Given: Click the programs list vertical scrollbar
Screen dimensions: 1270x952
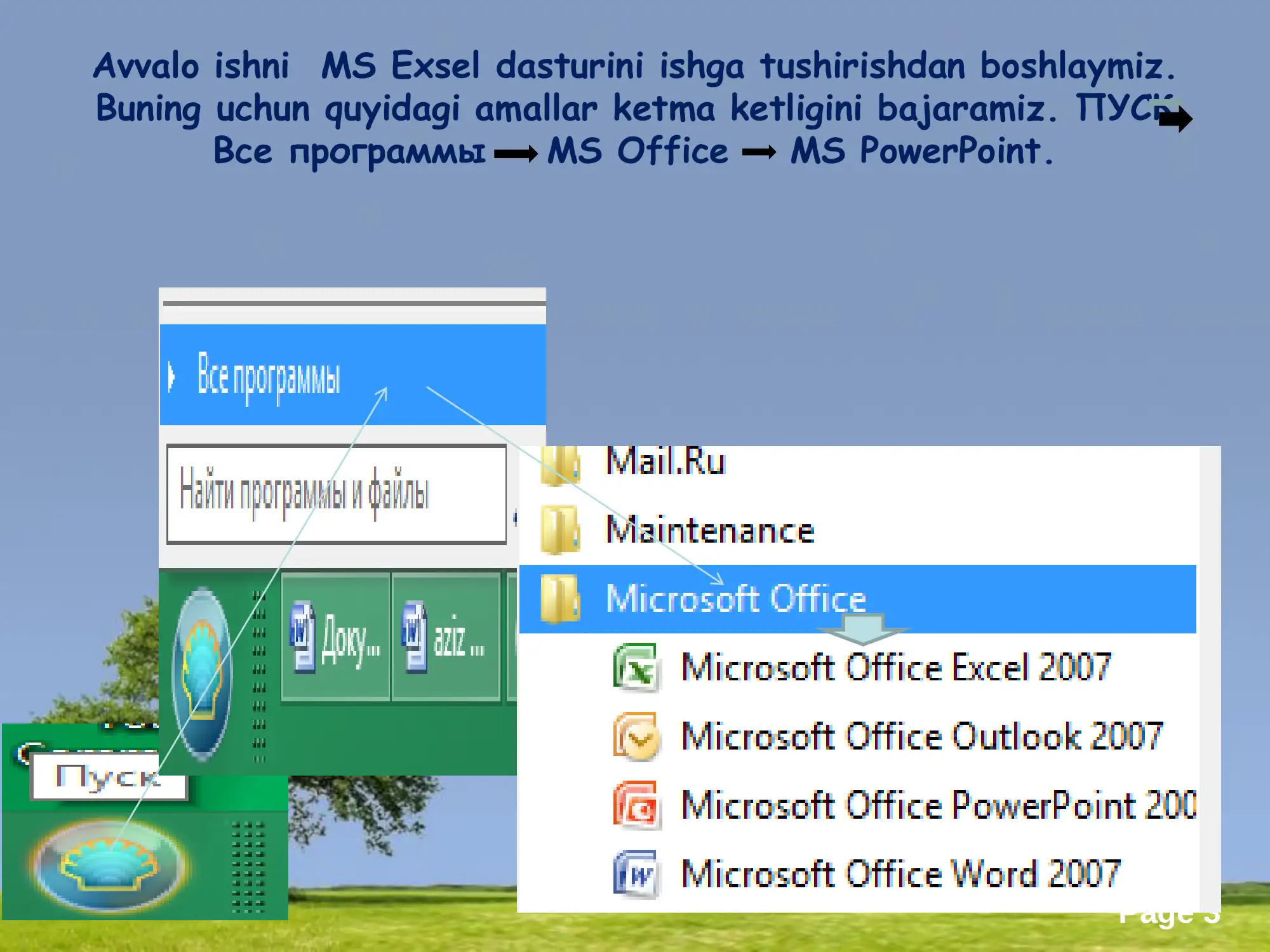Looking at the screenshot, I should [x=1210, y=679].
